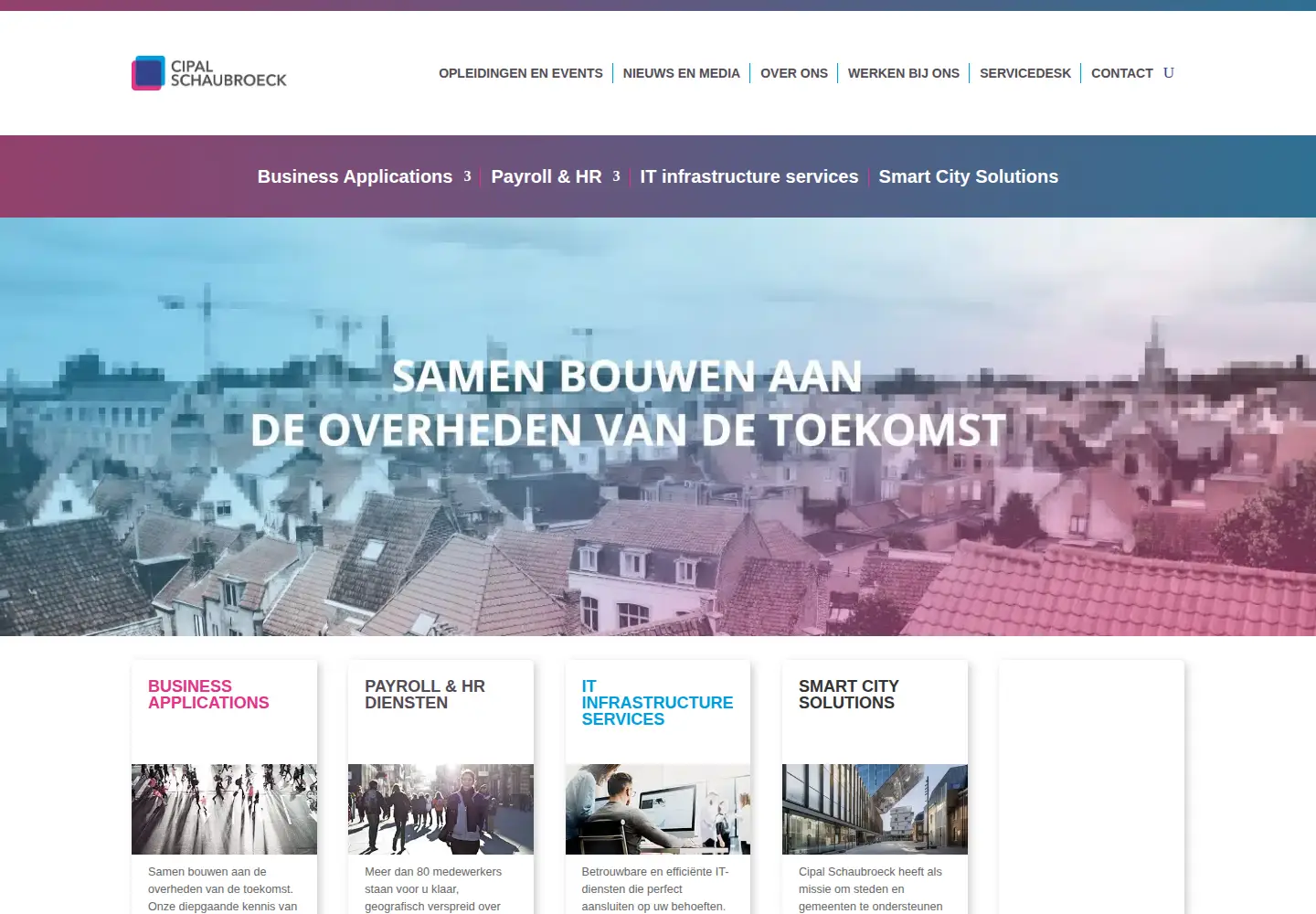Click the hero headline 'Samen bouwen aan'
This screenshot has height=914, width=1316.
click(628, 376)
